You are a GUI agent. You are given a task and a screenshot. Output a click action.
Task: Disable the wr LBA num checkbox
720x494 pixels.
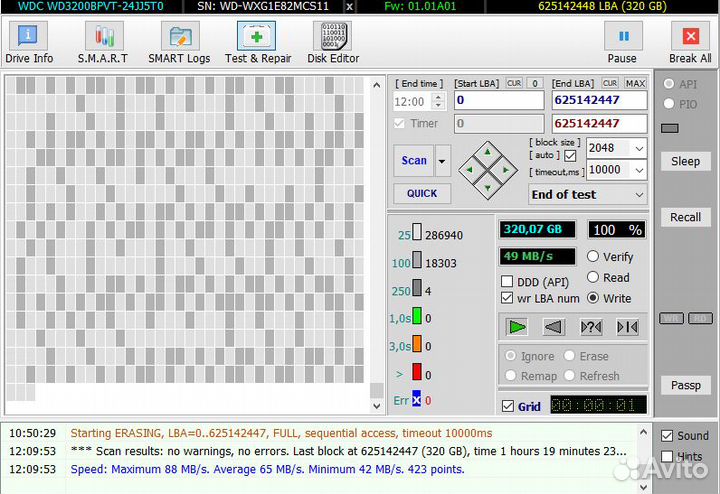508,298
